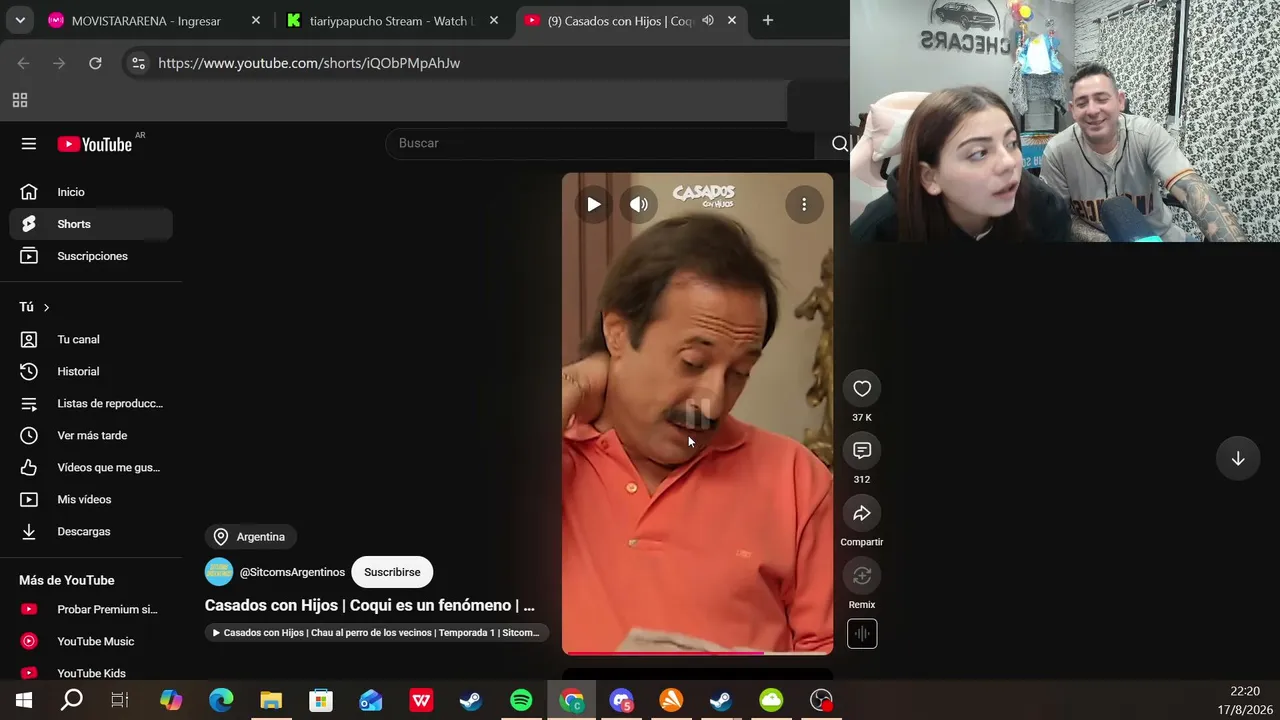Share this Short using Compartir
Viewport: 1280px width, 720px height.
pyautogui.click(x=862, y=514)
